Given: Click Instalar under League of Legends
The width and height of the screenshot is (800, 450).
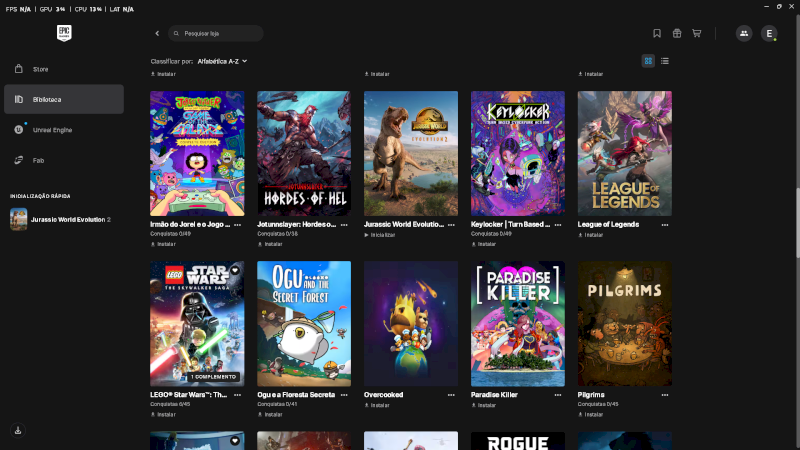Looking at the screenshot, I should tap(591, 235).
